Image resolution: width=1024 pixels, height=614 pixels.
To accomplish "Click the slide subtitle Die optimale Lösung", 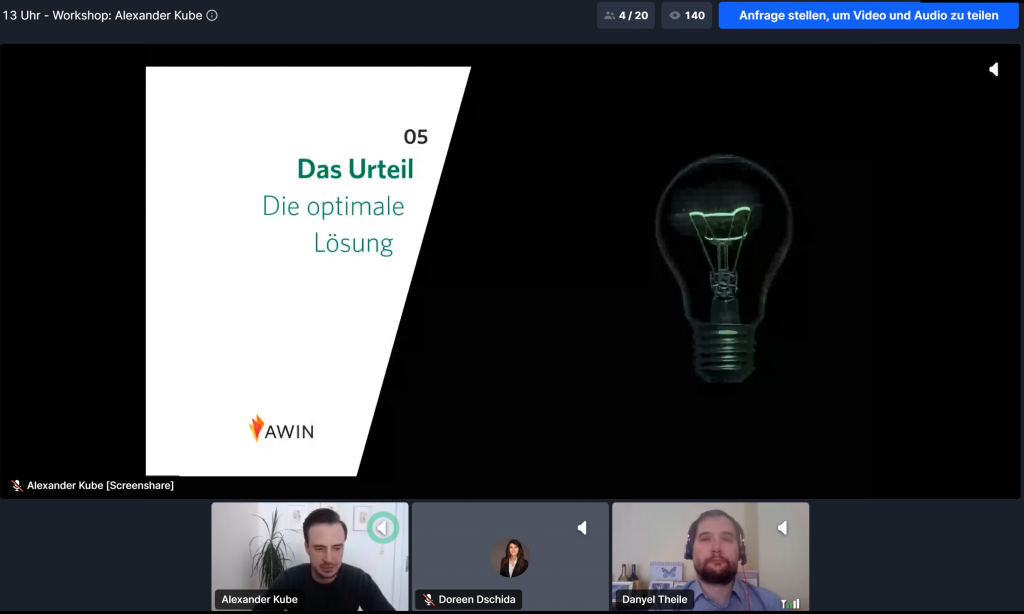I will pyautogui.click(x=333, y=224).
